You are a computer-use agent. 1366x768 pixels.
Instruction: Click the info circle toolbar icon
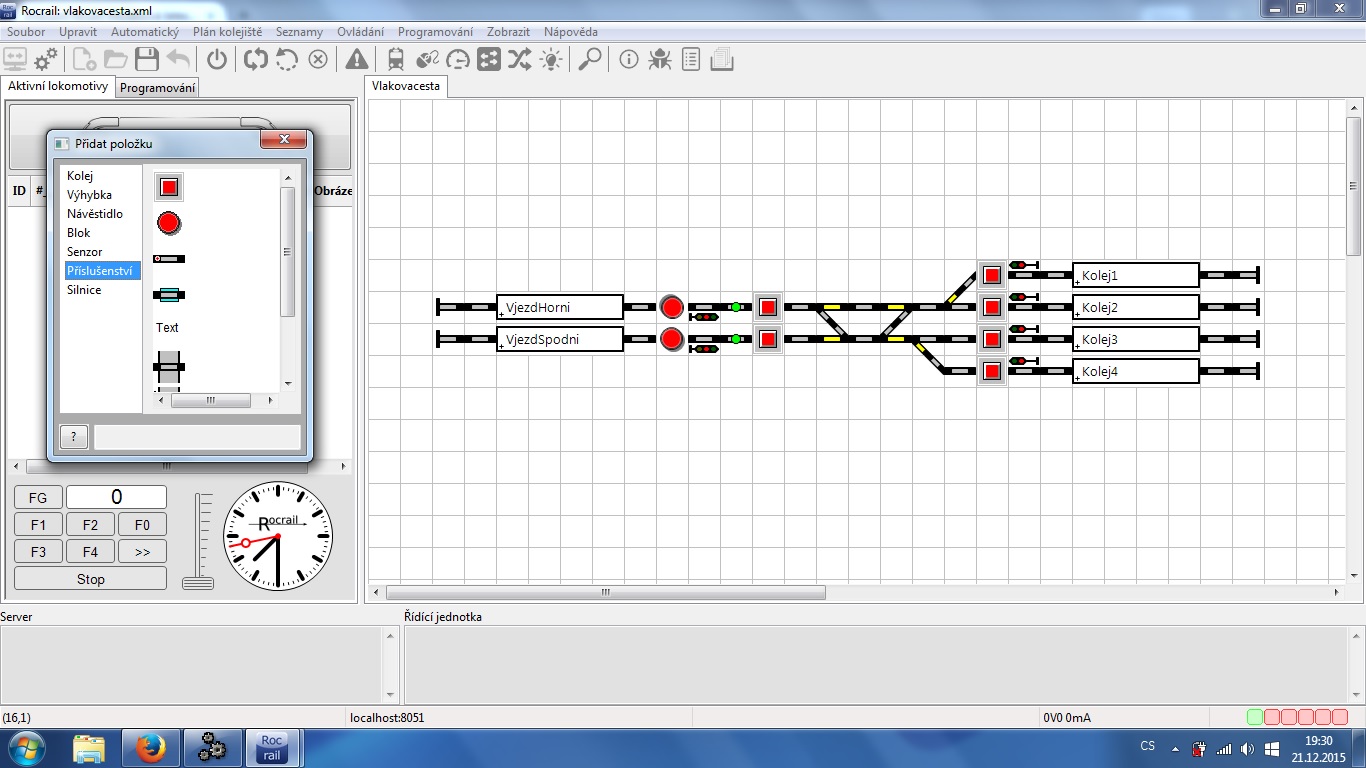[x=629, y=59]
